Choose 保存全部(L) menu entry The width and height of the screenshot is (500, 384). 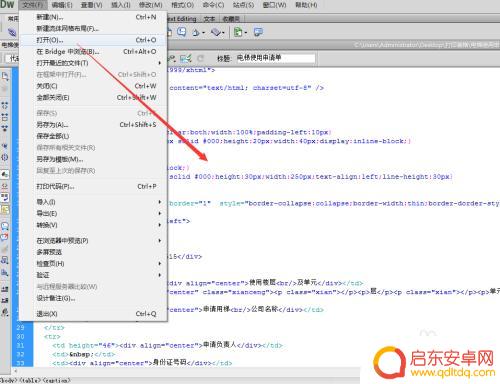click(x=93, y=136)
